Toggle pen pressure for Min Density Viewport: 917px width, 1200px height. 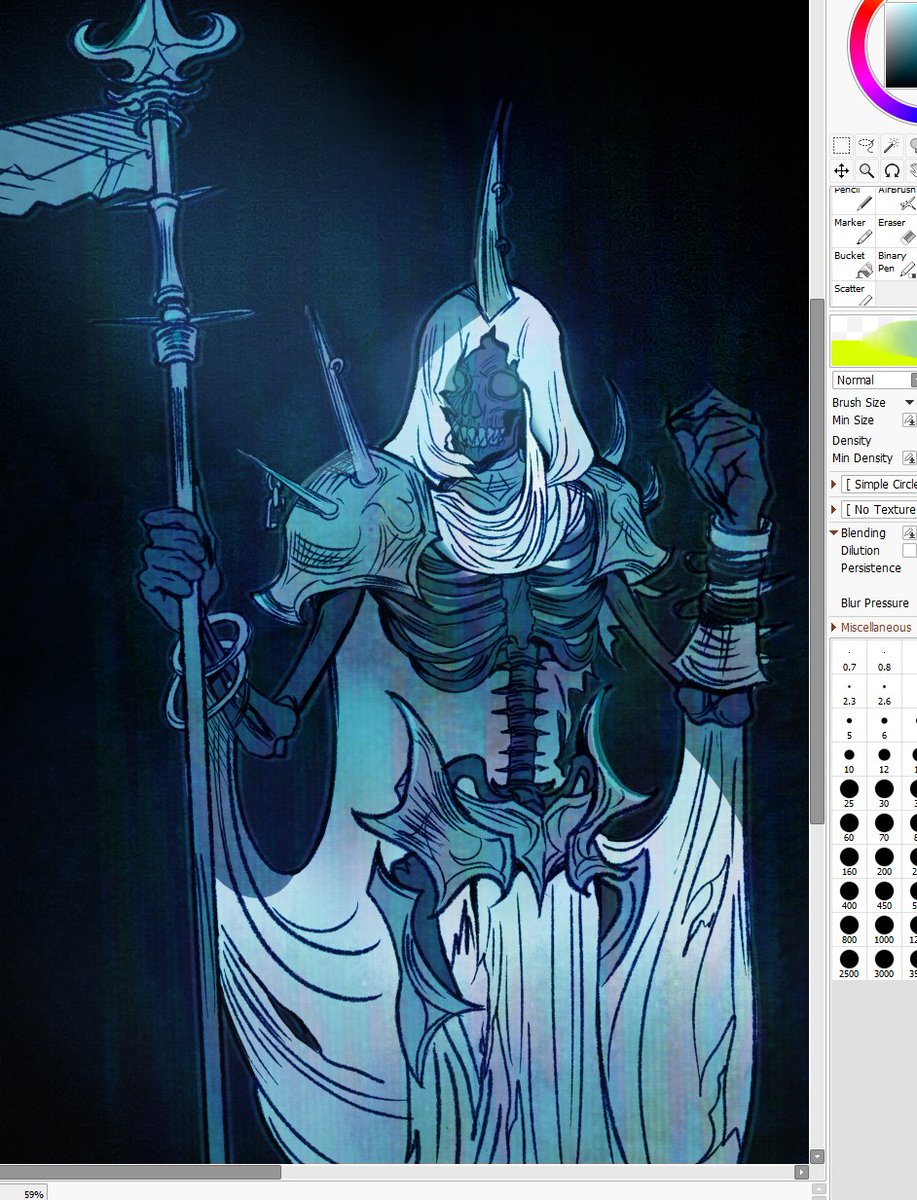pos(910,458)
